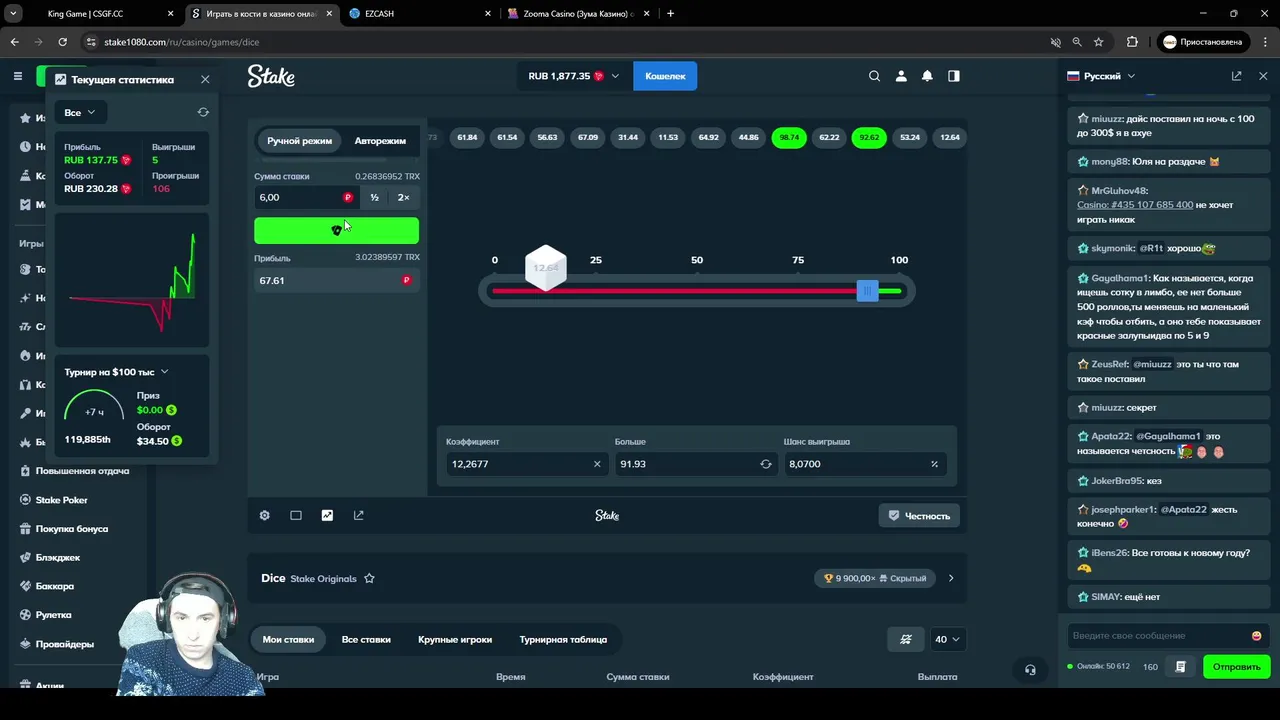1280x720 pixels.
Task: Open the hamburger sidebar menu
Action: point(17,76)
